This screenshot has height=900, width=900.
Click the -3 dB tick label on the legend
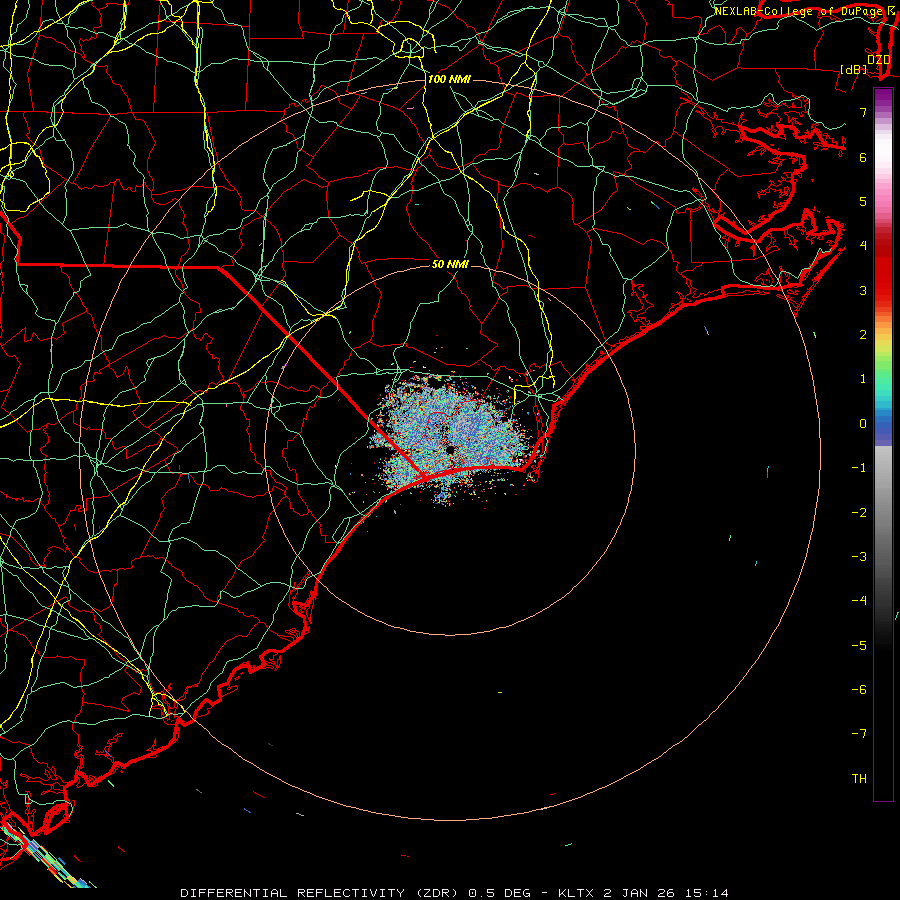pos(859,557)
